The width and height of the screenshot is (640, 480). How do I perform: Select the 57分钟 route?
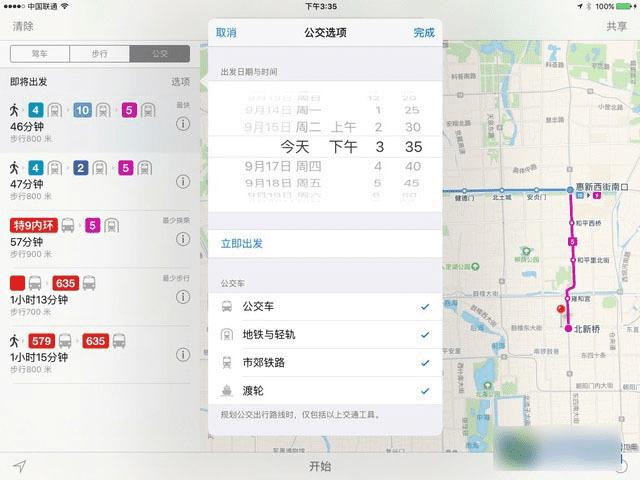coord(100,240)
